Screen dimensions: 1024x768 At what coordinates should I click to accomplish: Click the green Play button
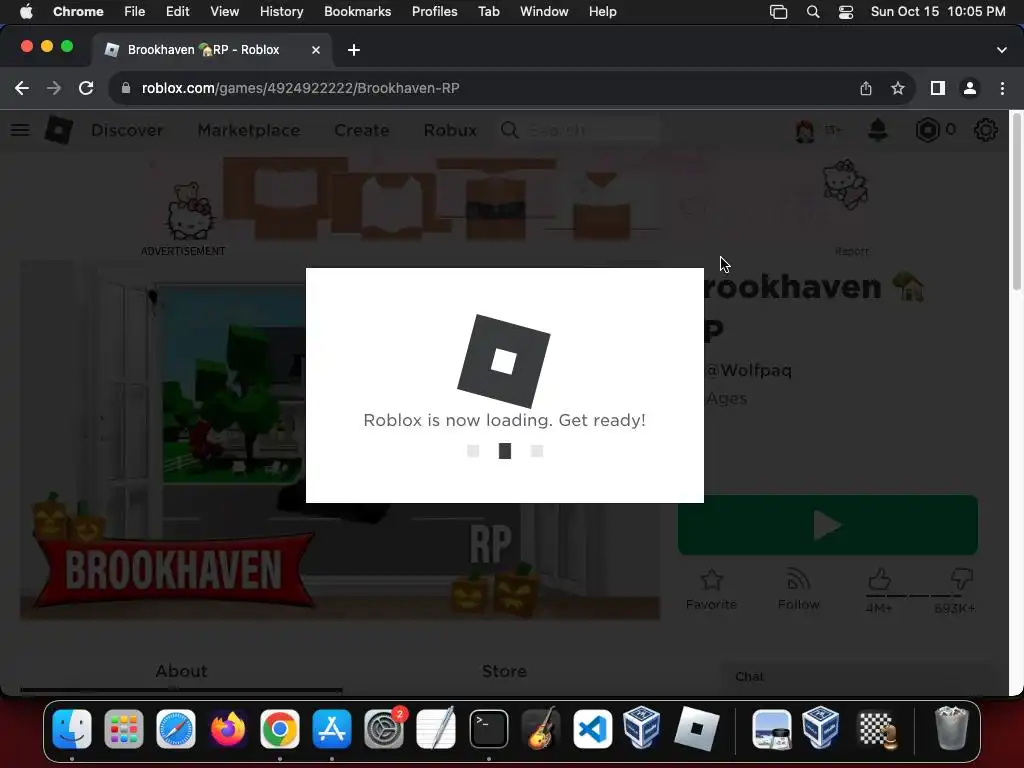[827, 525]
